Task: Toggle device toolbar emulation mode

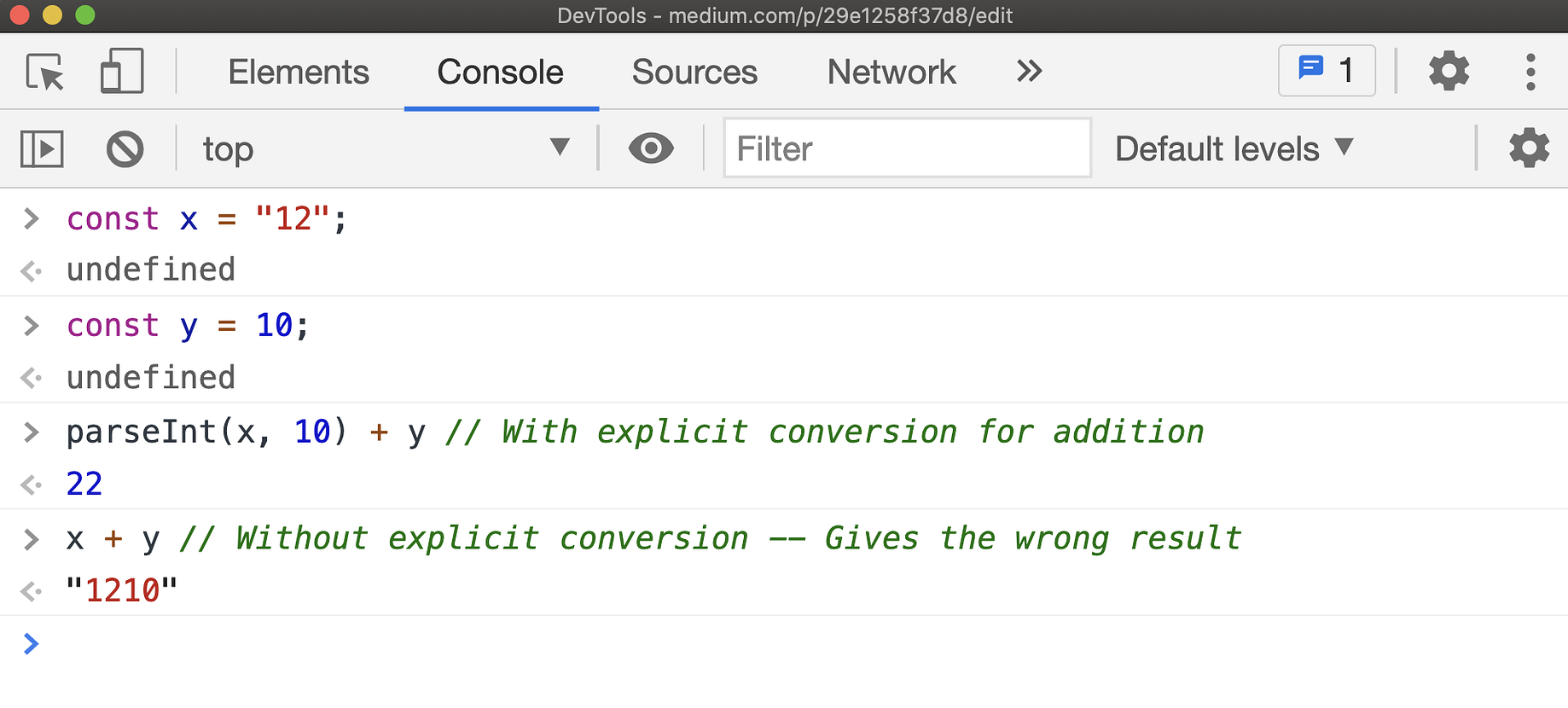Action: tap(120, 72)
